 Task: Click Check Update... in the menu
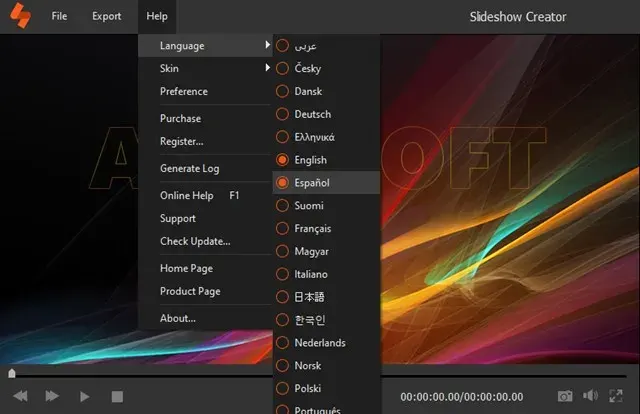tap(205, 241)
